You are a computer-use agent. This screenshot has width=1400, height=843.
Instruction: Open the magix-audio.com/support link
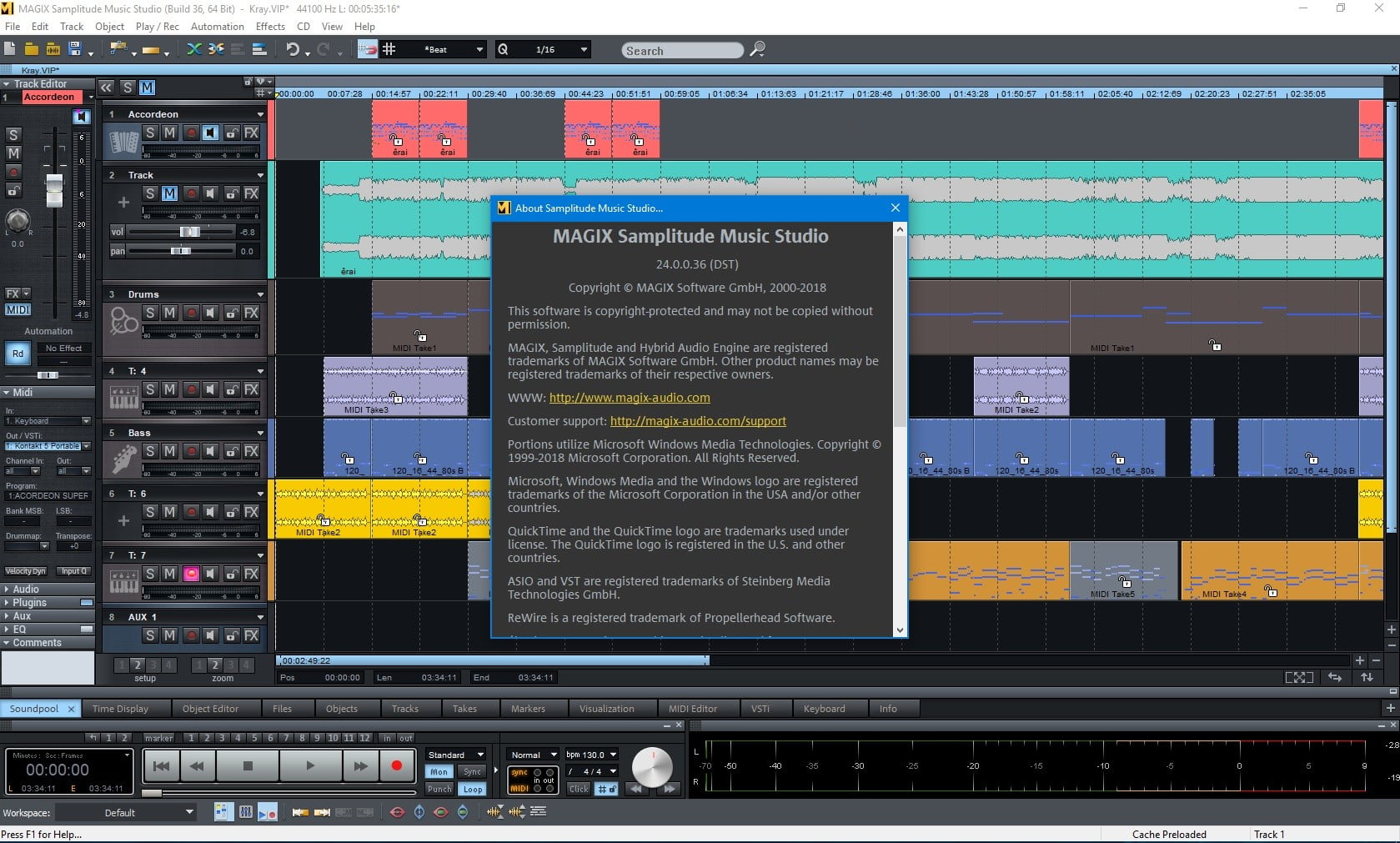(698, 421)
